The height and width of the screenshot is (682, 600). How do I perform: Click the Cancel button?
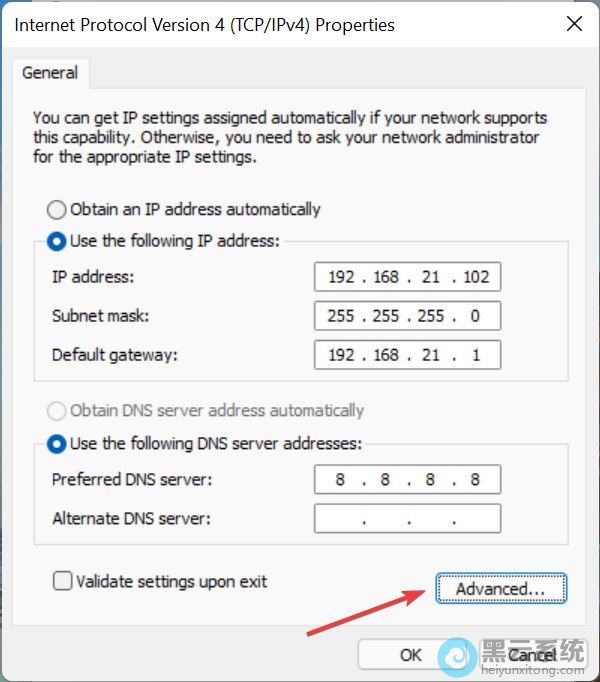click(533, 655)
